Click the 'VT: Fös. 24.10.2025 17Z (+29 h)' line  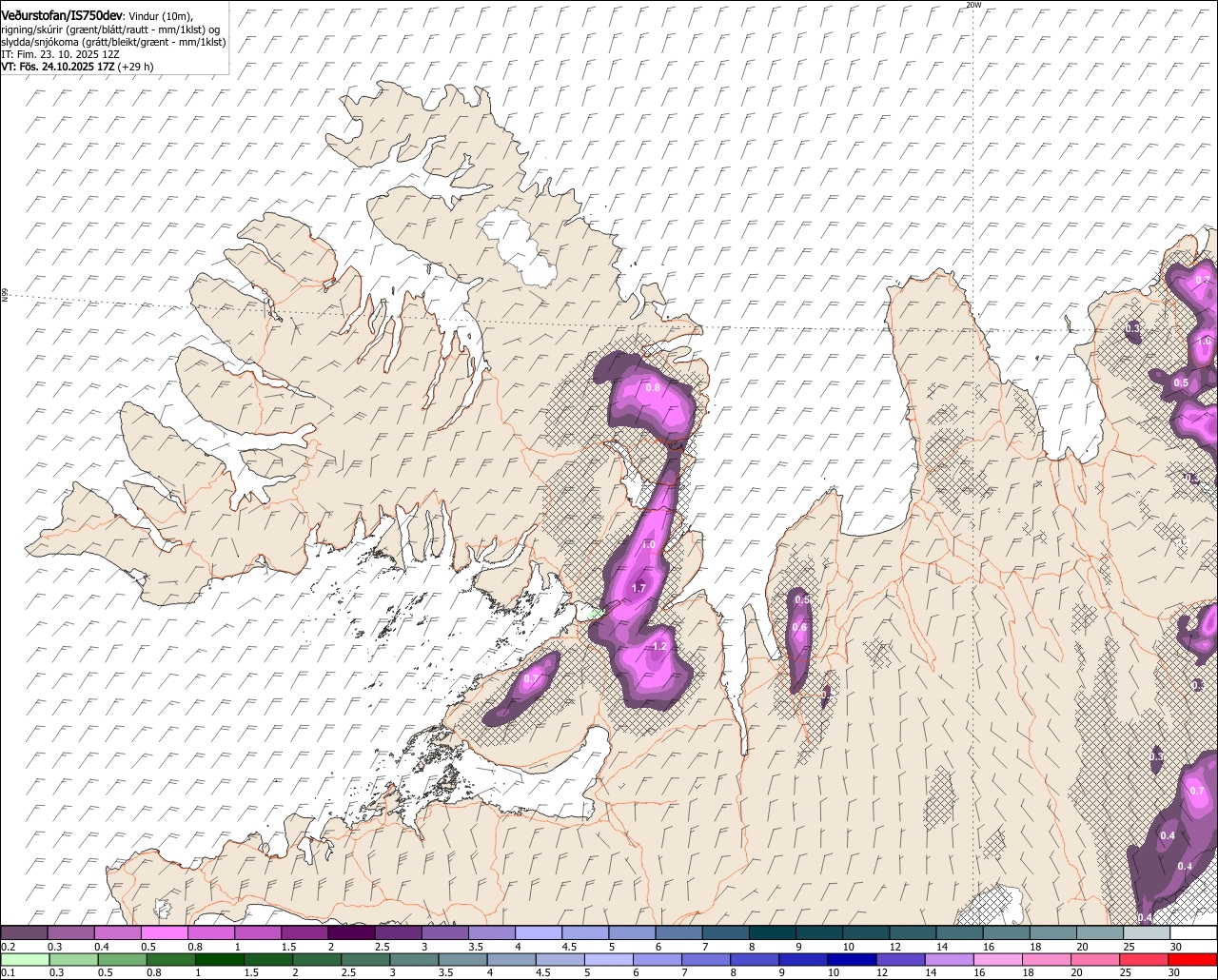[x=77, y=67]
